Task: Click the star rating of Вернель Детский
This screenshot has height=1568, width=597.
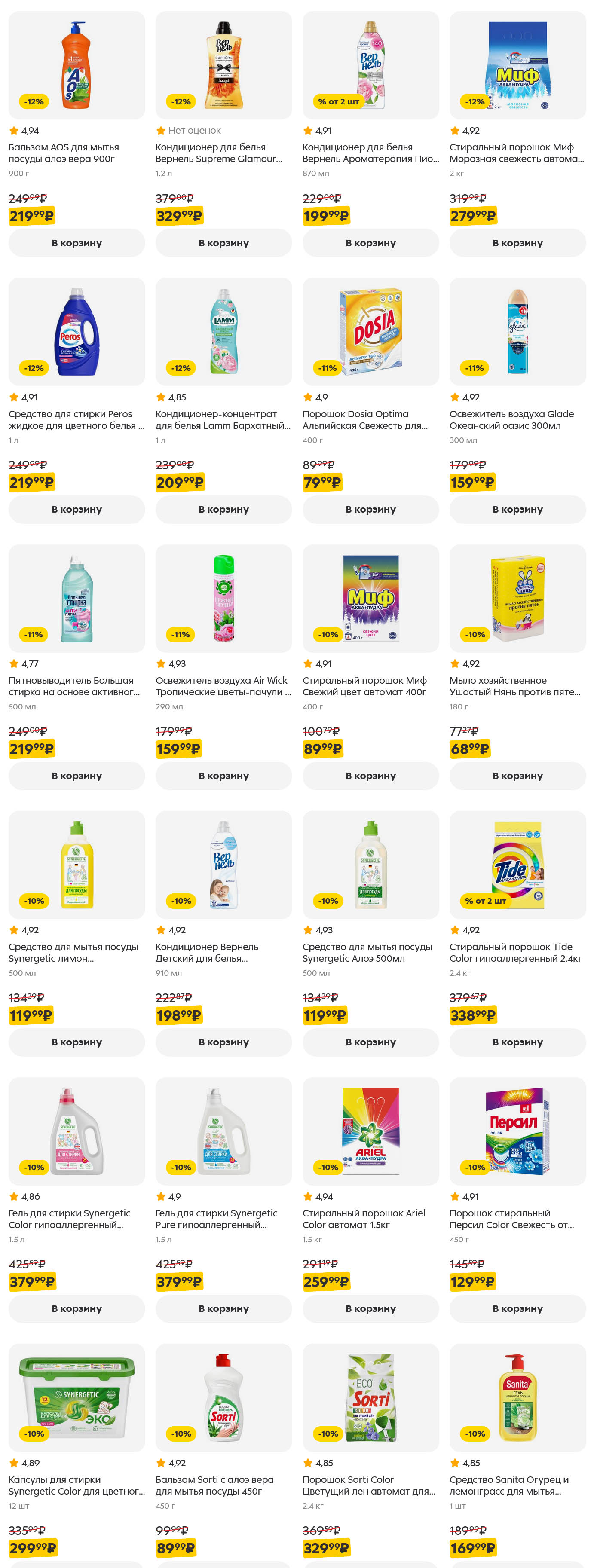Action: 171,930
